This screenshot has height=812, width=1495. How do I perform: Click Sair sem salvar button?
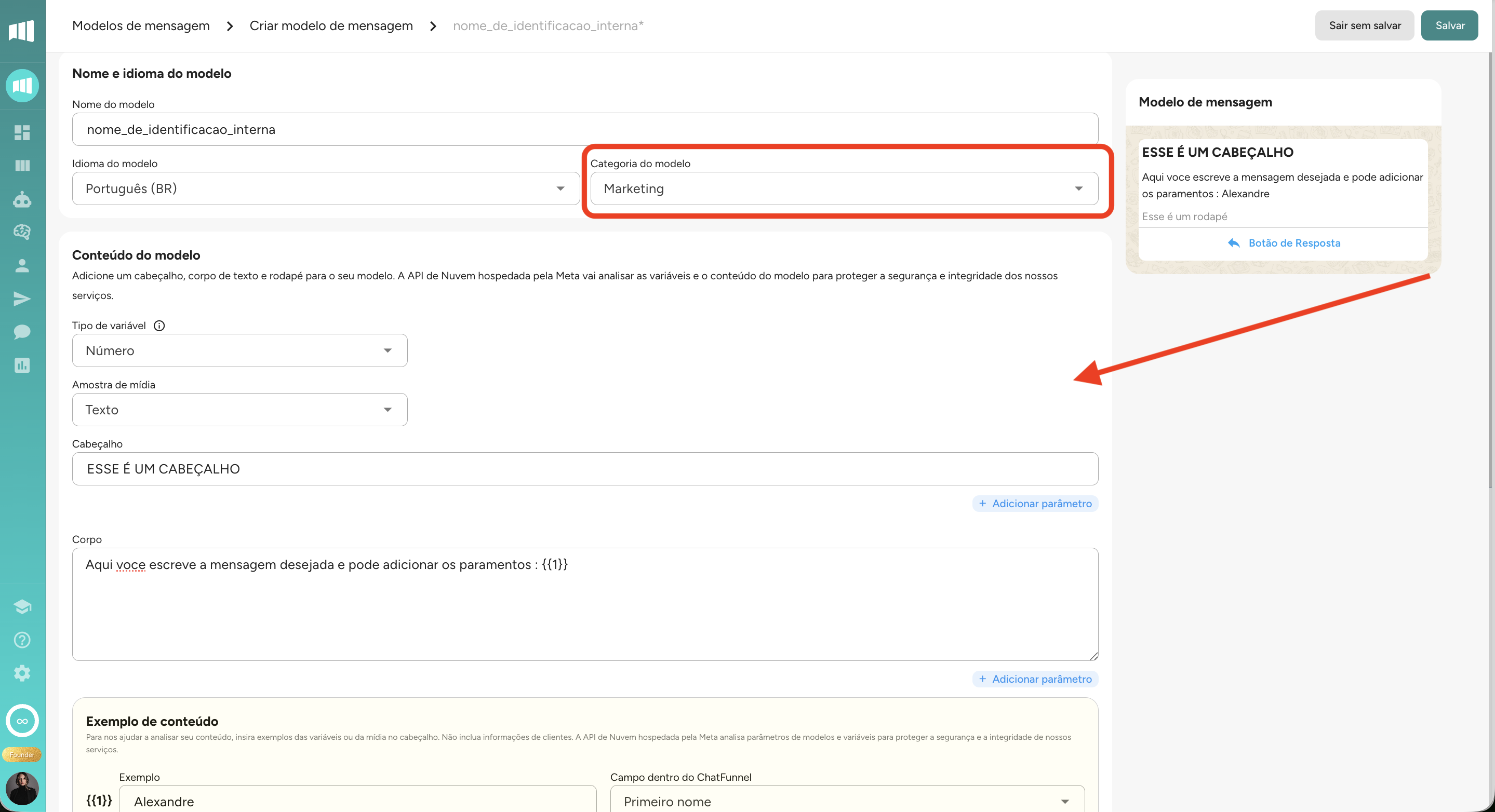(1365, 25)
